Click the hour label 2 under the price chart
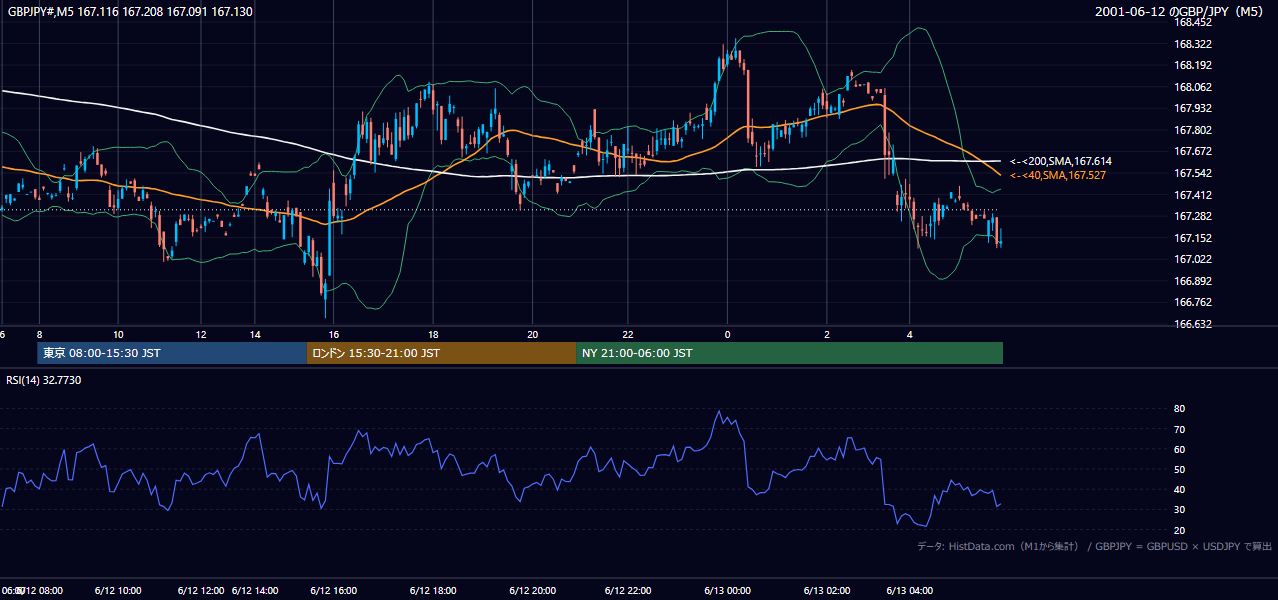Image resolution: width=1278 pixels, height=600 pixels. tap(827, 334)
